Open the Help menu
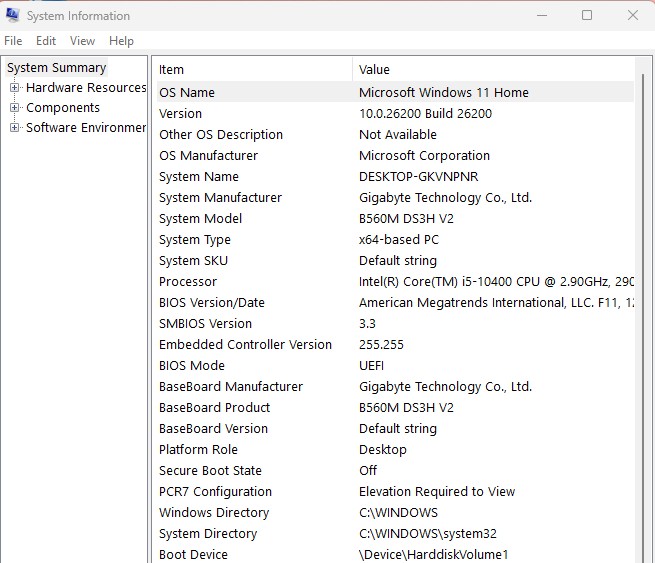Screen dimensions: 655x563 [x=121, y=41]
